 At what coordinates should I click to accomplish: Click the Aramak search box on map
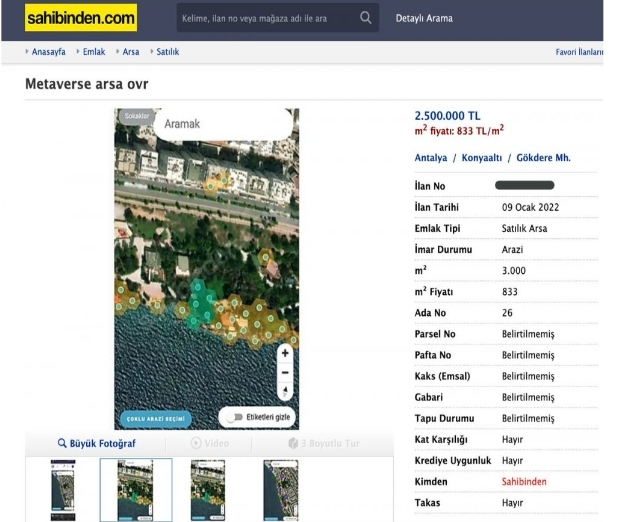point(220,124)
